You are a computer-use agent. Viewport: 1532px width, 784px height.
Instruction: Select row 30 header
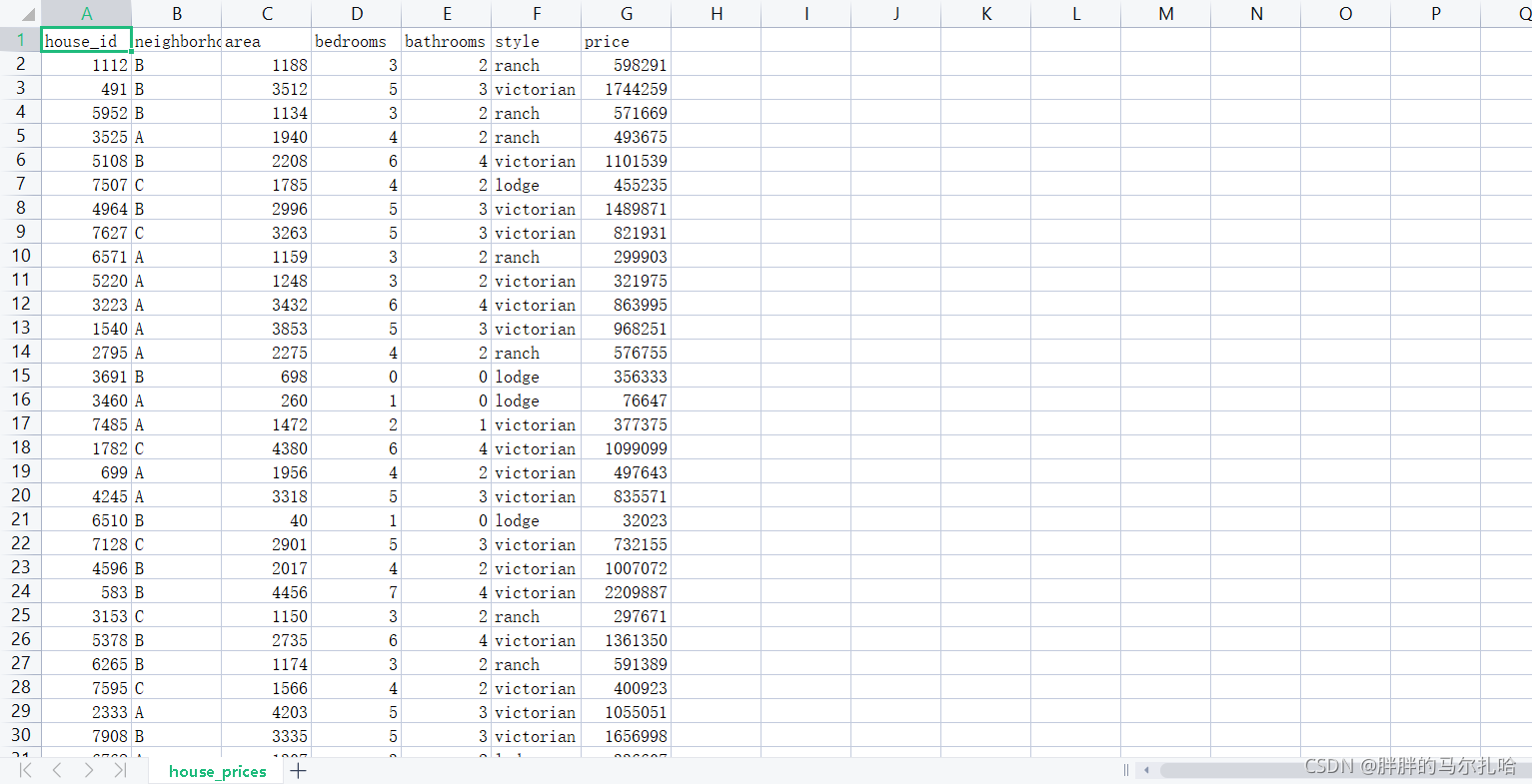coord(21,735)
